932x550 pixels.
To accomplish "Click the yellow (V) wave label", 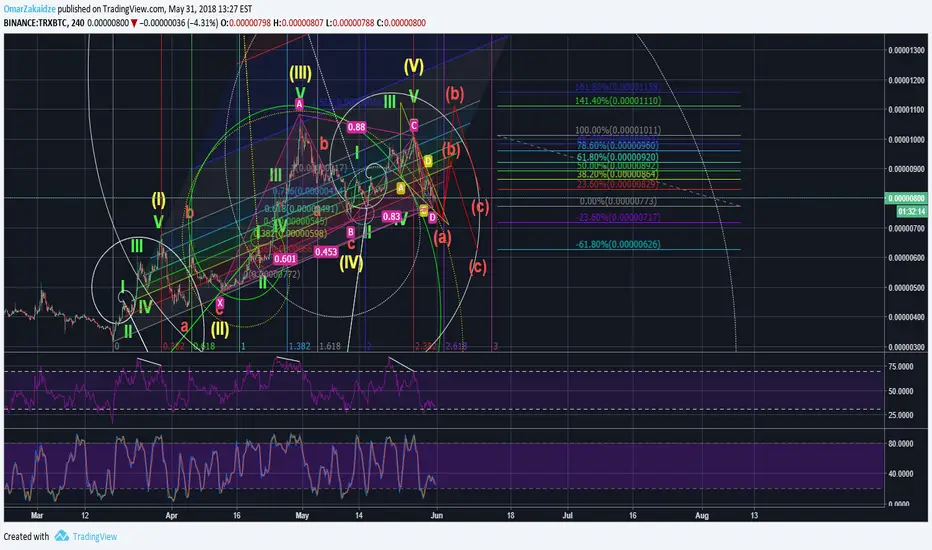I will click(x=414, y=66).
